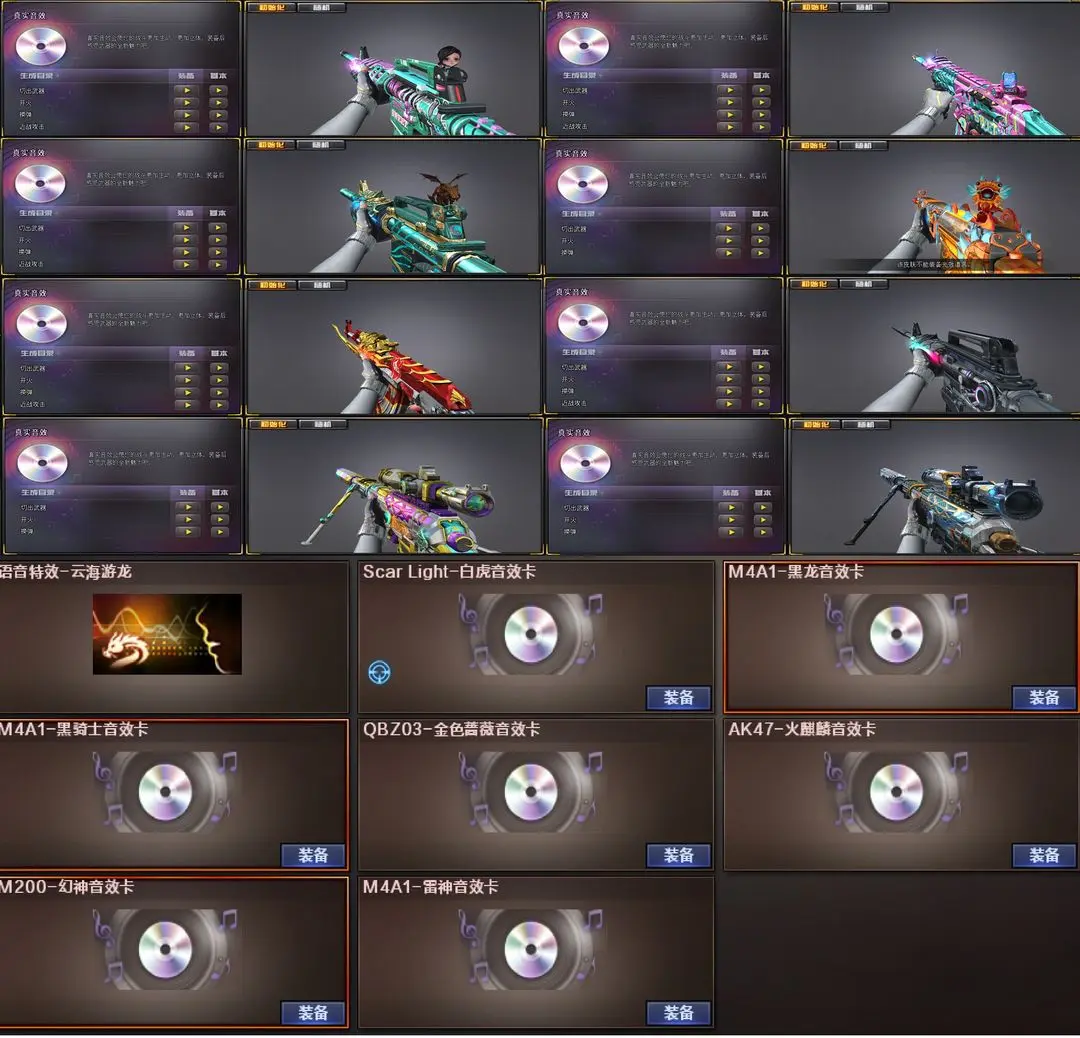
Task: Play left 切出武器 sound beside the doll-topped teal rifle
Action: pyautogui.click(x=187, y=90)
